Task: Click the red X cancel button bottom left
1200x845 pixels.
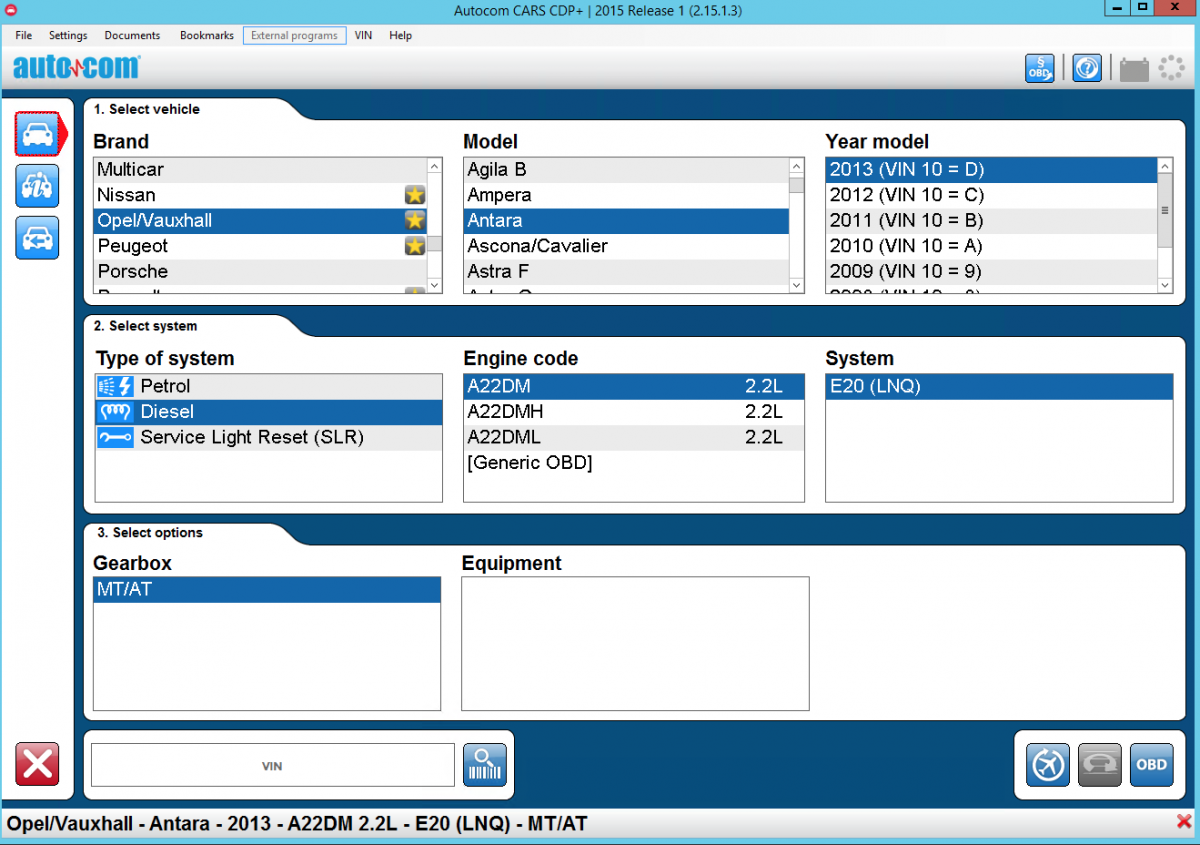Action: click(x=37, y=764)
